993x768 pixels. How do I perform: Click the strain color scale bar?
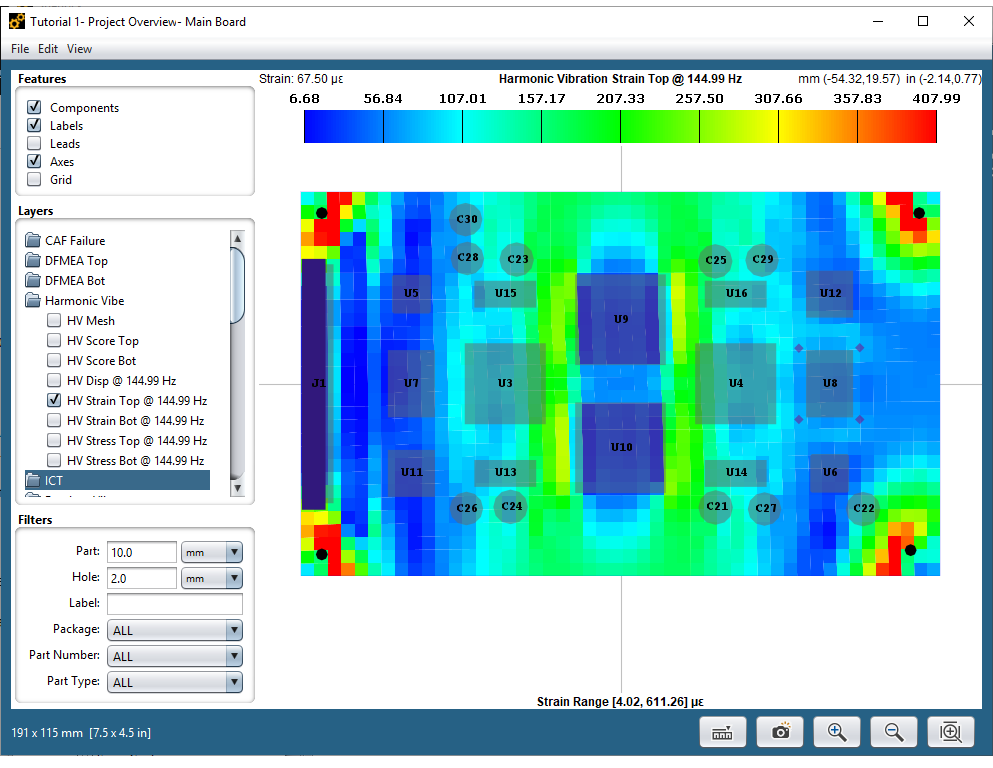(620, 126)
